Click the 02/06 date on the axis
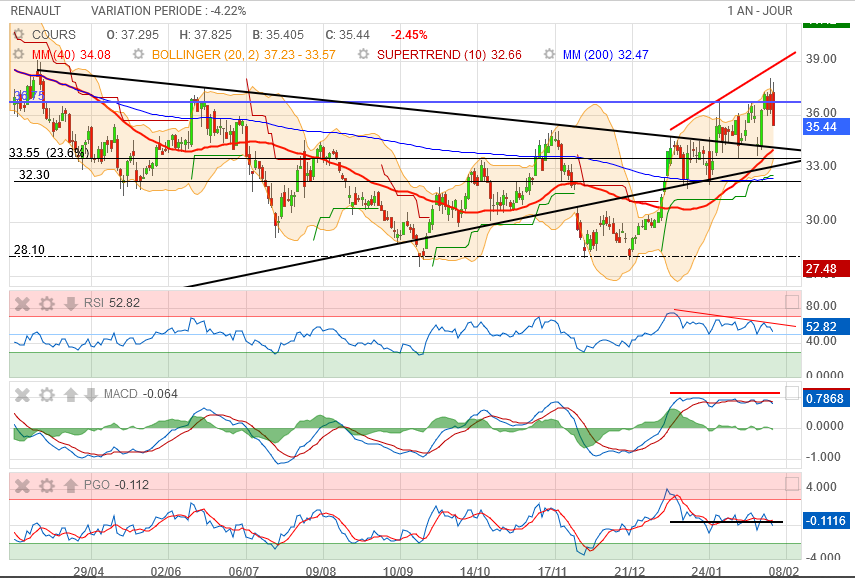855x578 pixels. point(166,571)
